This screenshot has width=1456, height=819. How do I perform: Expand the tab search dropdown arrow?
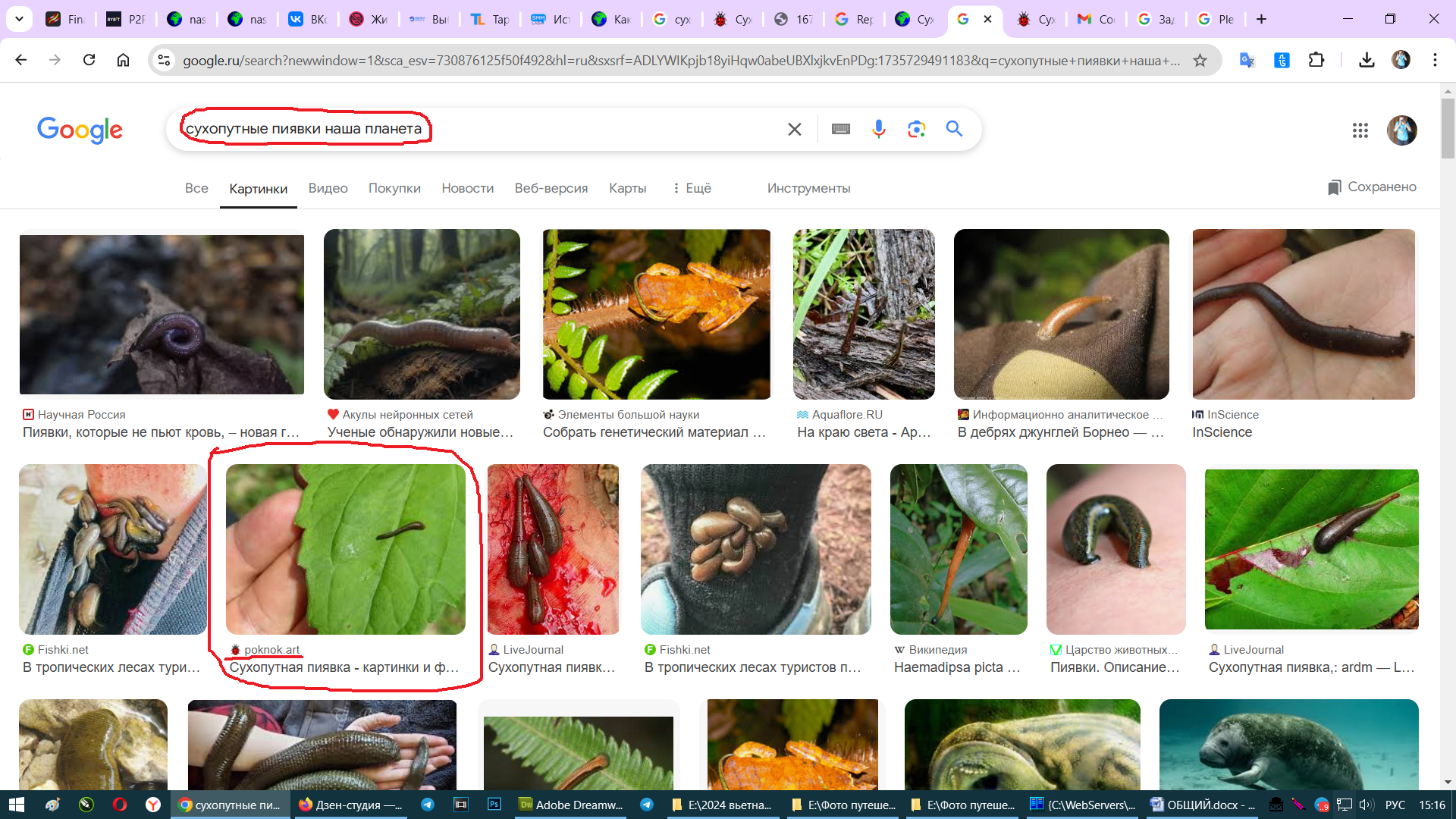(x=19, y=19)
